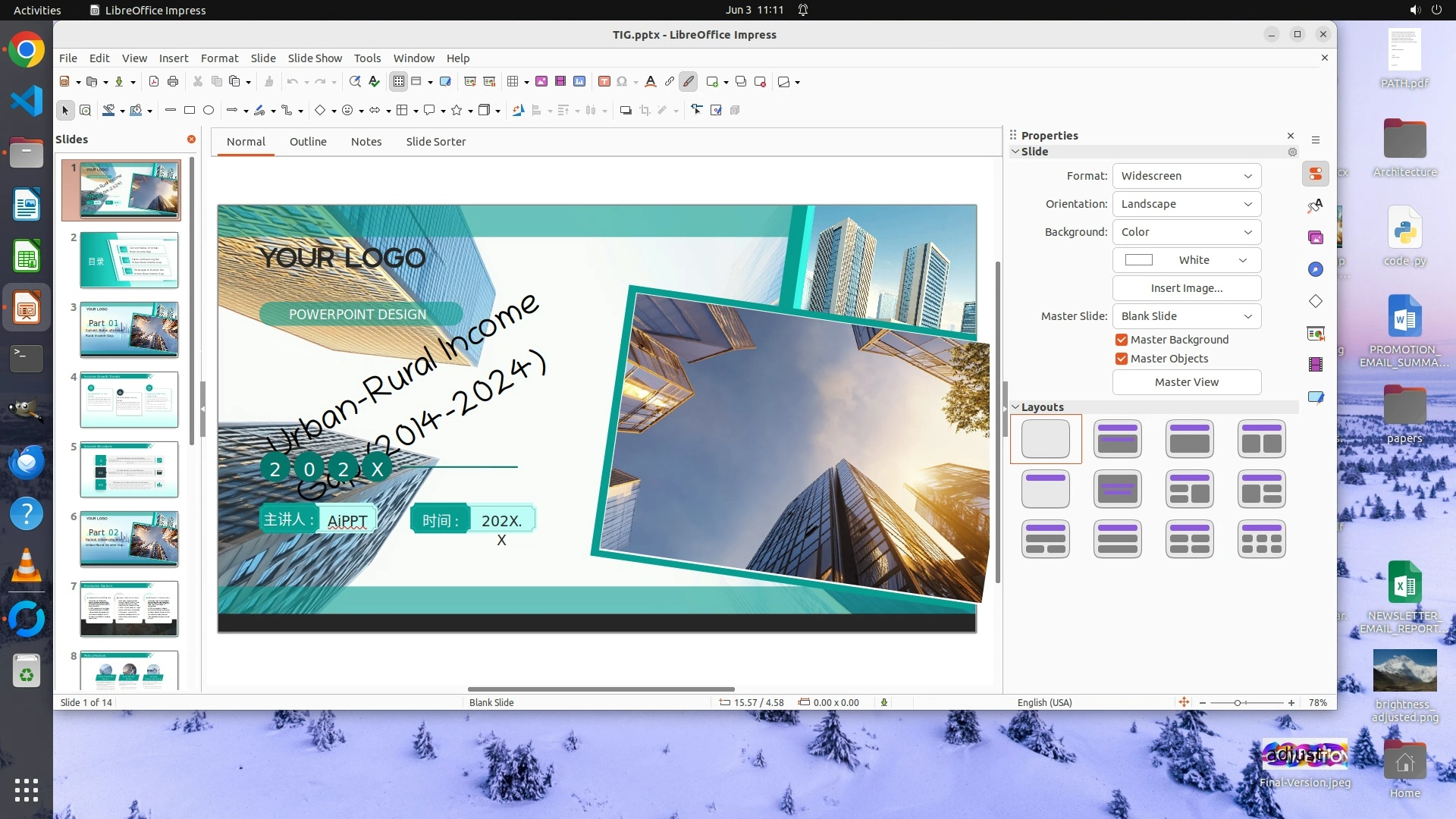Open the Format dropdown showing Widescreen
Screen dimensions: 1456x819
click(x=1186, y=176)
